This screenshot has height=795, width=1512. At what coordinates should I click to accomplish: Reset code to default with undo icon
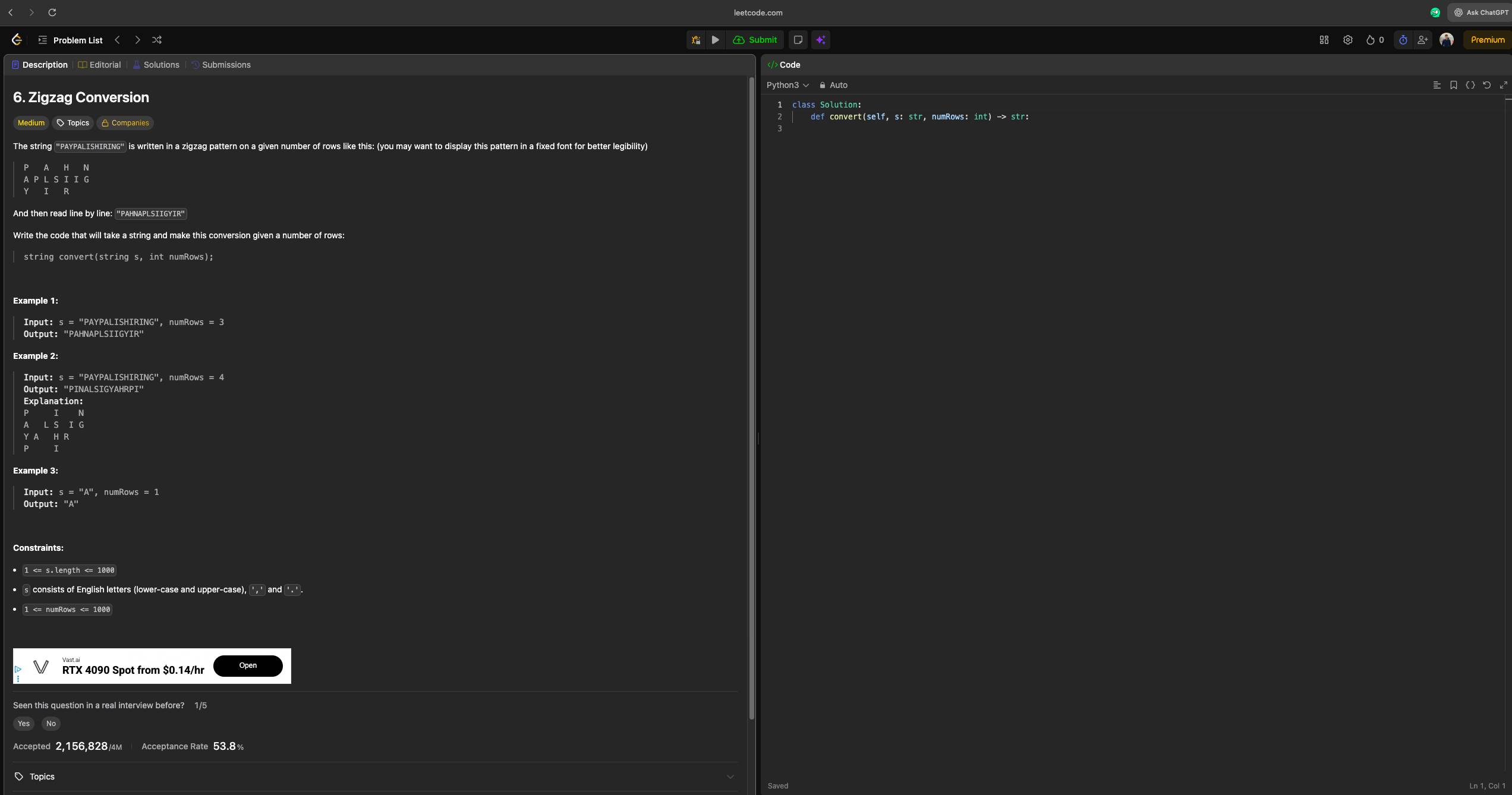[1486, 85]
